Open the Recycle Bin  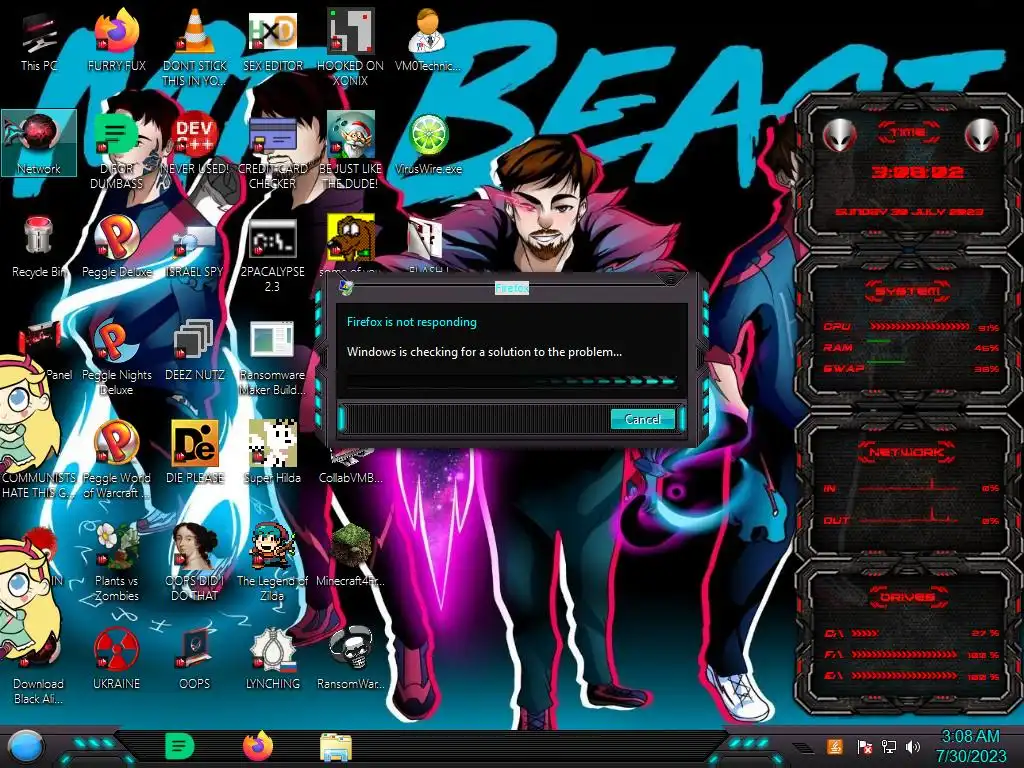[39, 247]
